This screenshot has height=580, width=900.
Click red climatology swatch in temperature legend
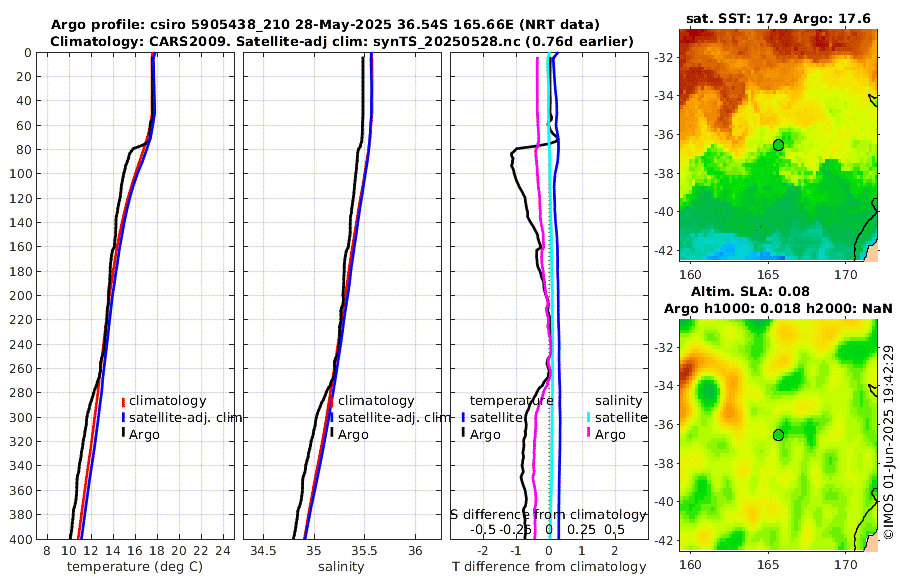pos(123,401)
